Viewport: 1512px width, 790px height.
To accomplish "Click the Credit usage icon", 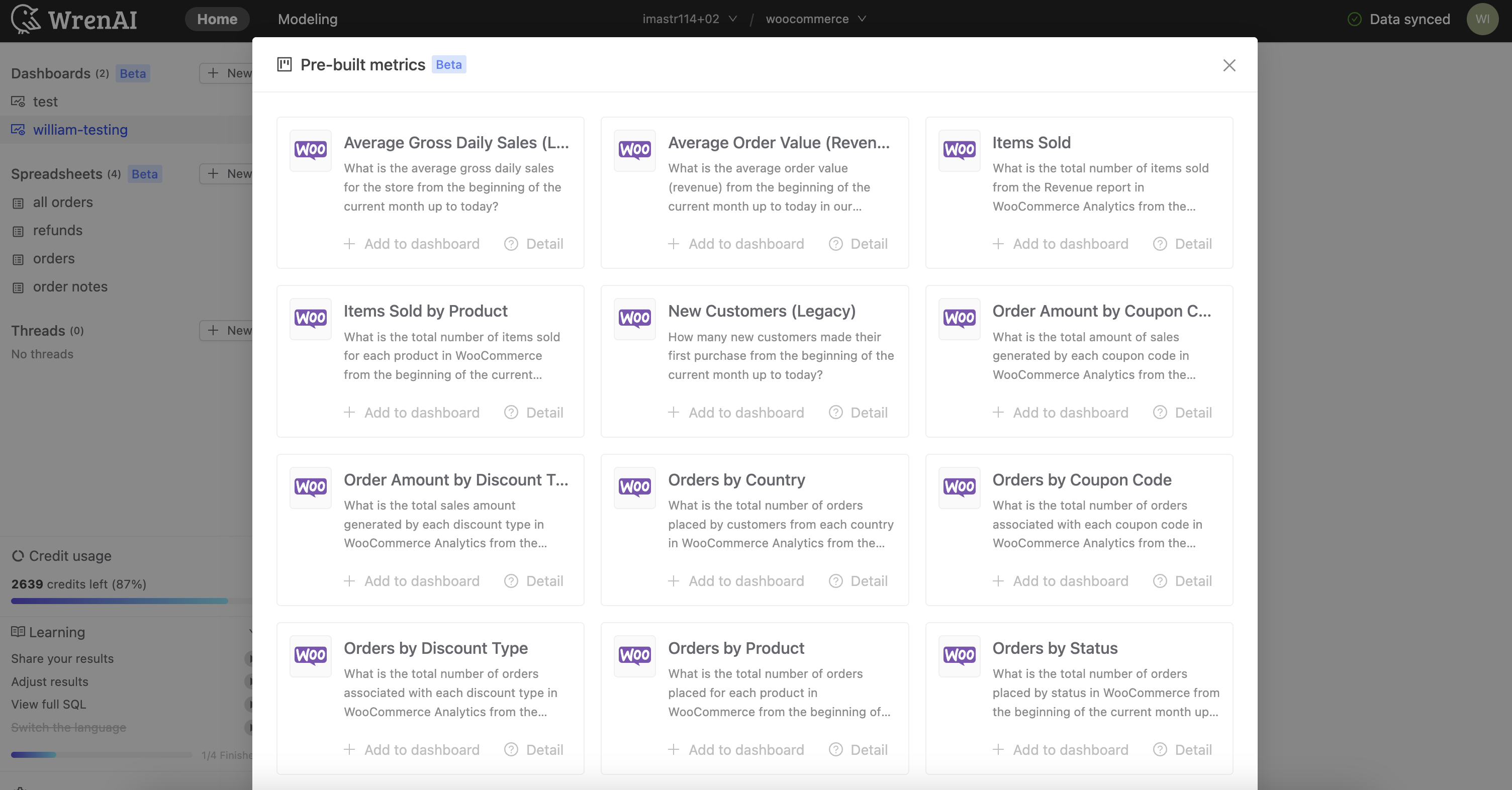I will [18, 556].
